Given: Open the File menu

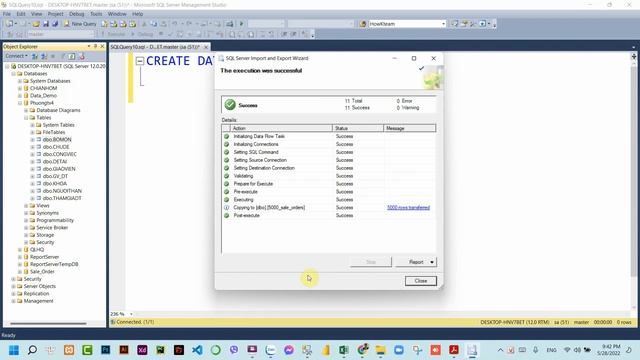Looking at the screenshot, I should (x=7, y=14).
